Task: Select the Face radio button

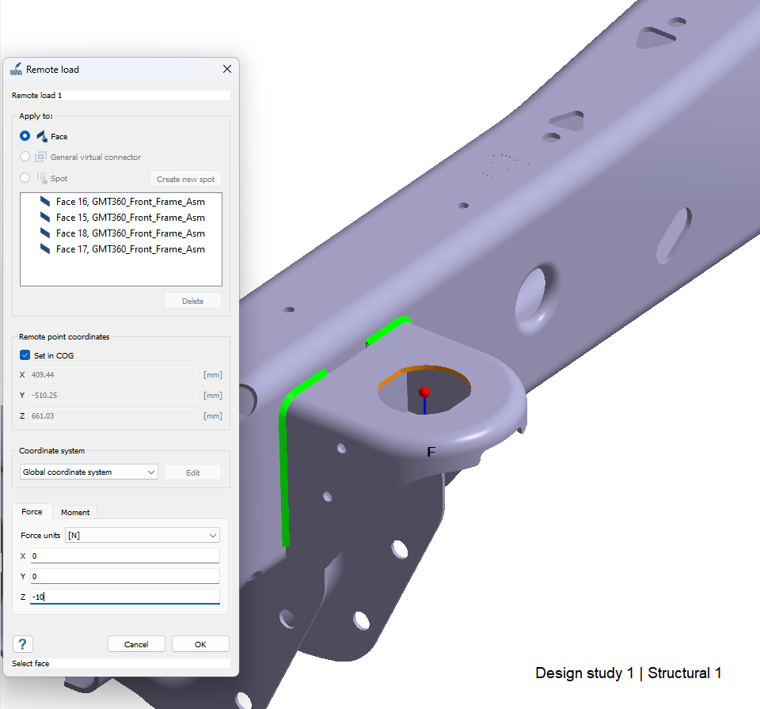Action: 25,136
